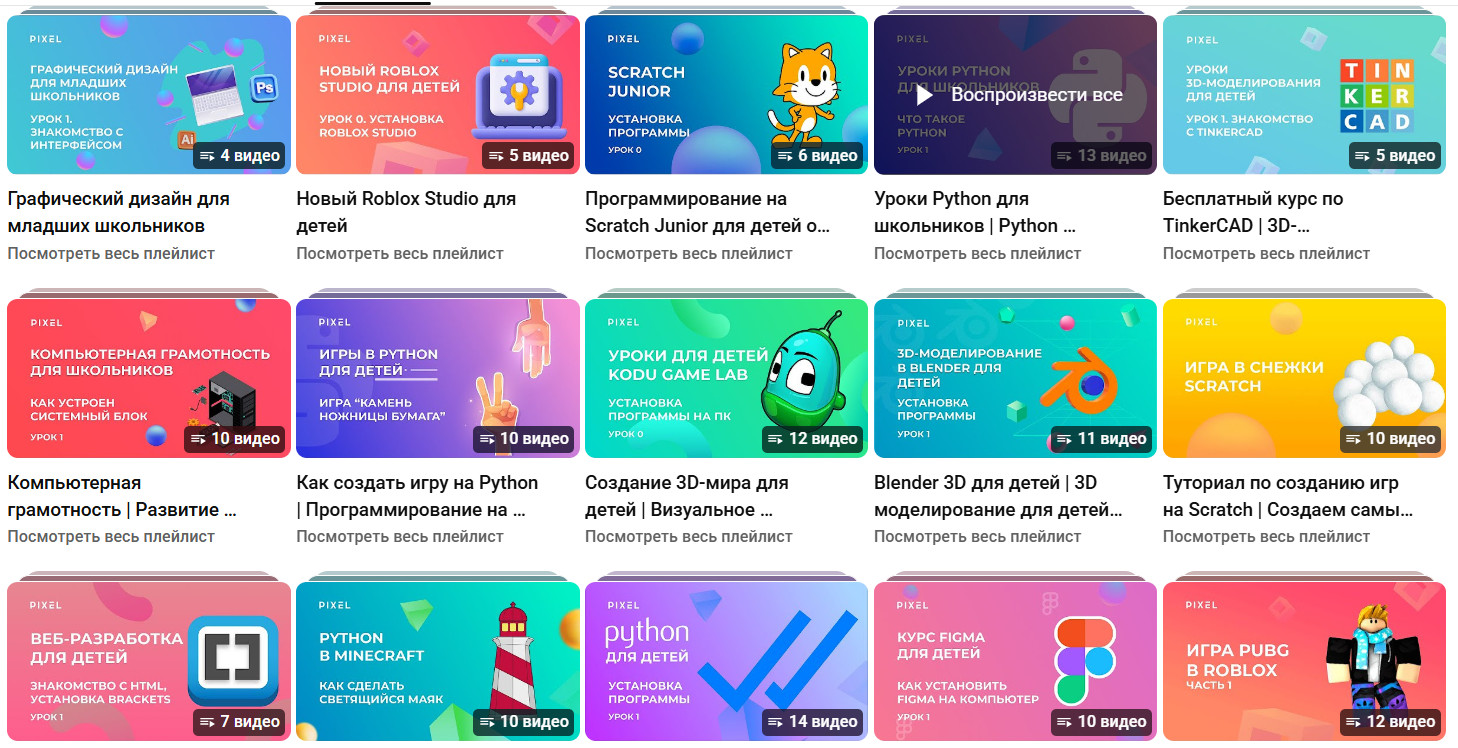Screen dimensions: 1458x748
Task: Click Посмотреть весь плейлист under Scratch Junior
Action: [x=689, y=254]
